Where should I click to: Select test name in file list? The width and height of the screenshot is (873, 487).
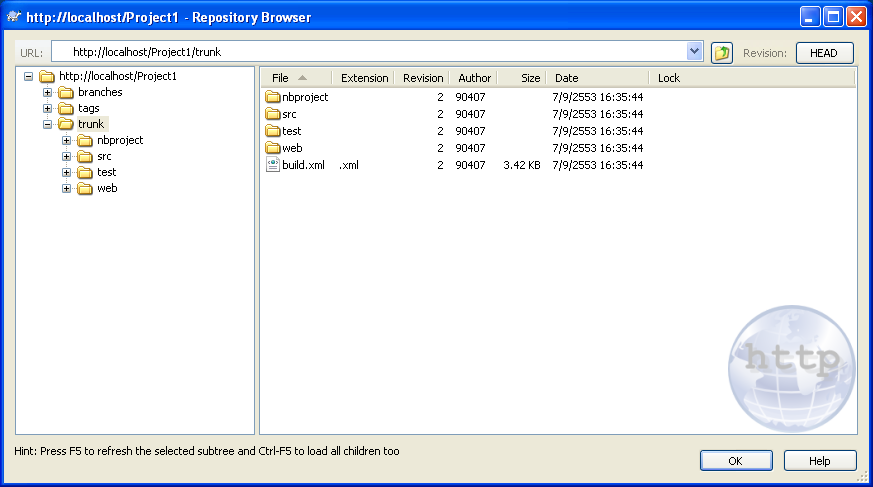[x=292, y=131]
